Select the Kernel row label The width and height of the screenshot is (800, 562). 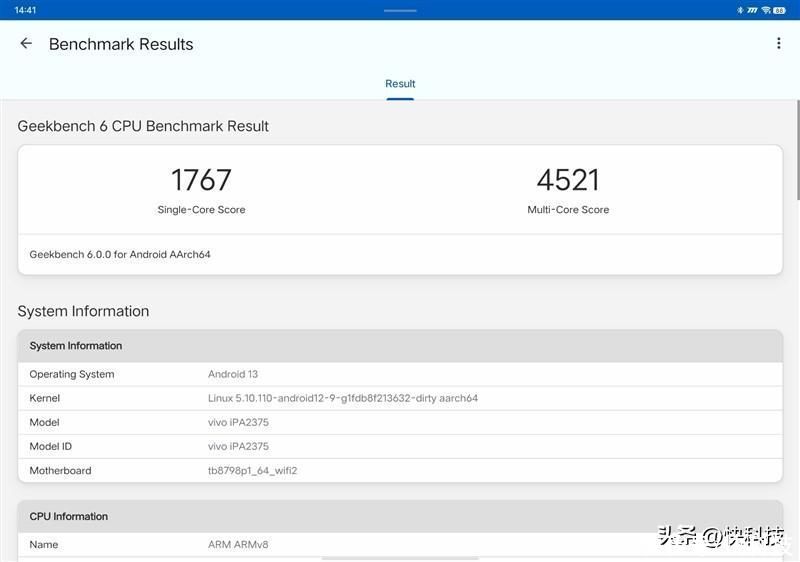(44, 398)
